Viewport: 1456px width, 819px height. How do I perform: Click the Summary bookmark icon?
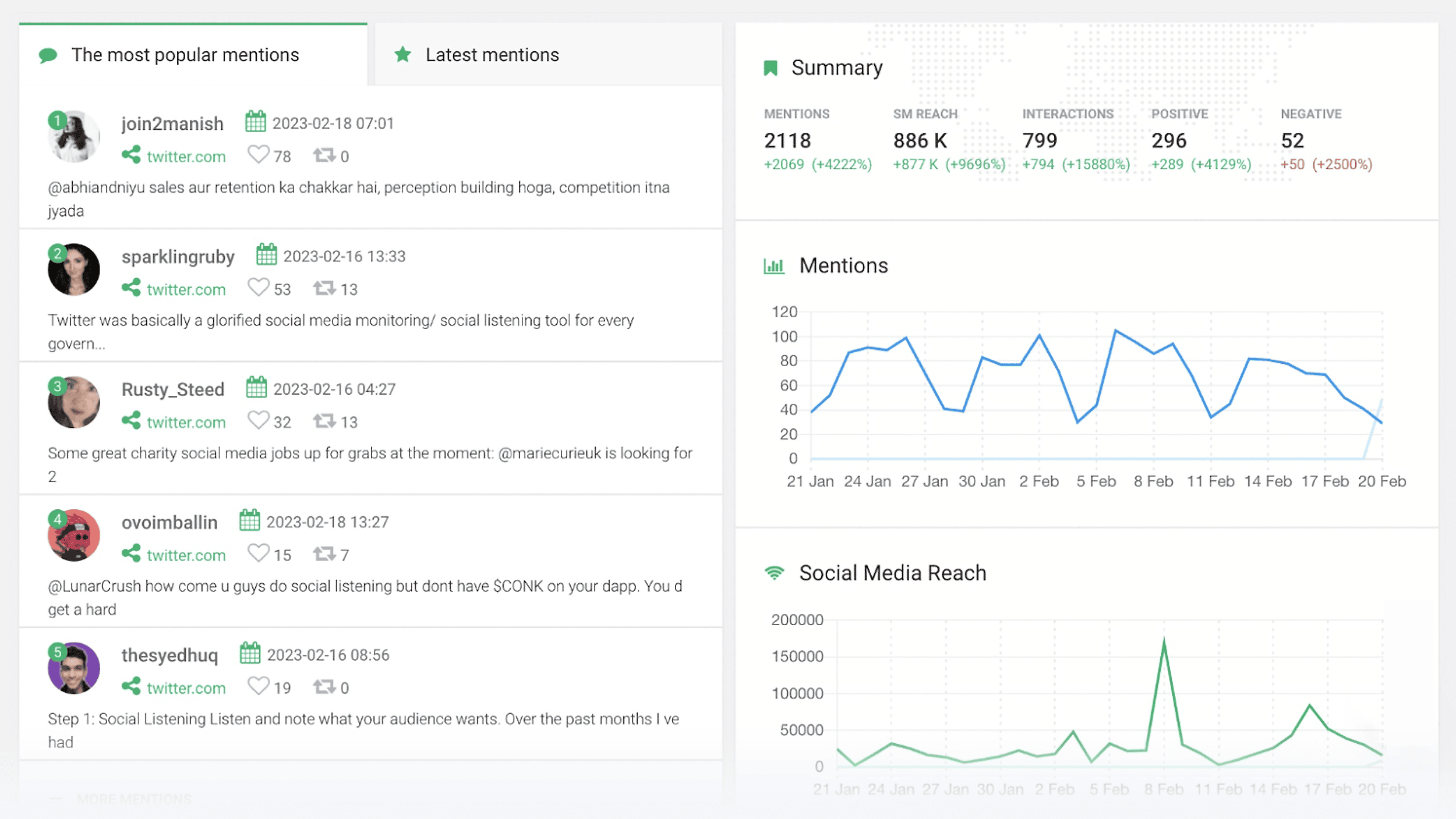pyautogui.click(x=771, y=68)
